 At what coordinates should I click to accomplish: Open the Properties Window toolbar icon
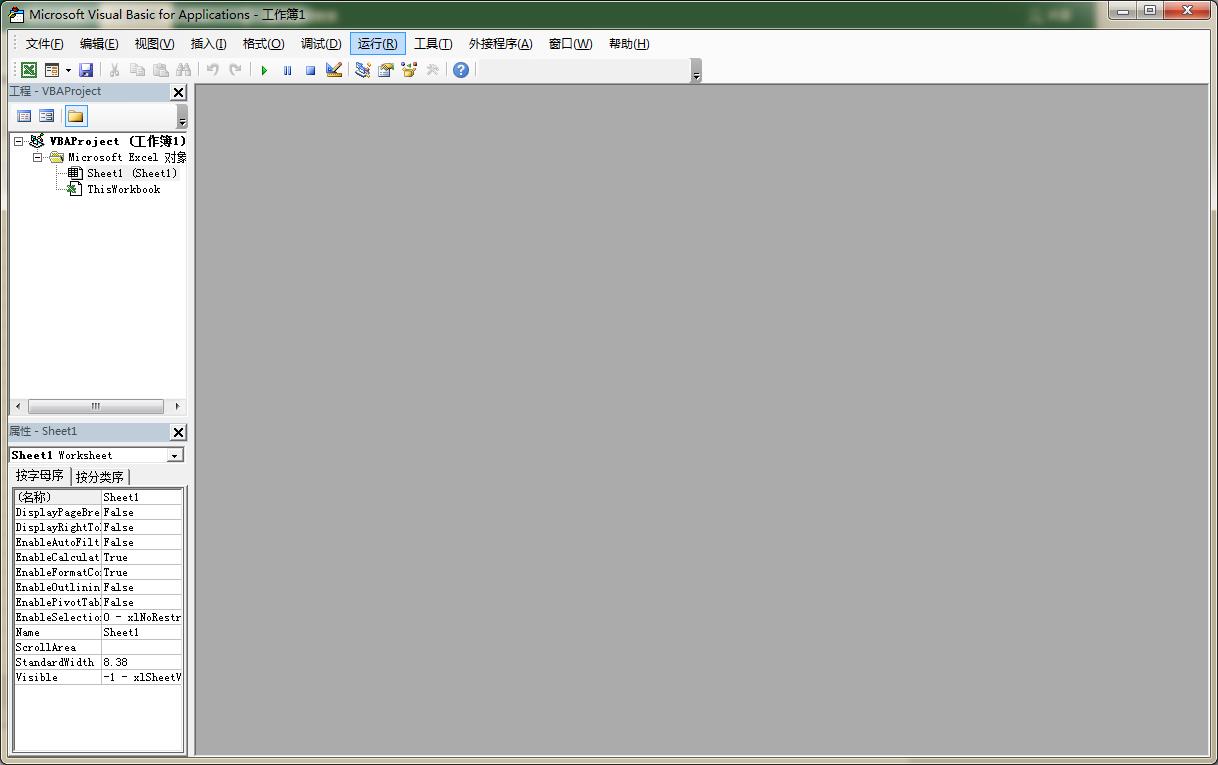tap(386, 70)
